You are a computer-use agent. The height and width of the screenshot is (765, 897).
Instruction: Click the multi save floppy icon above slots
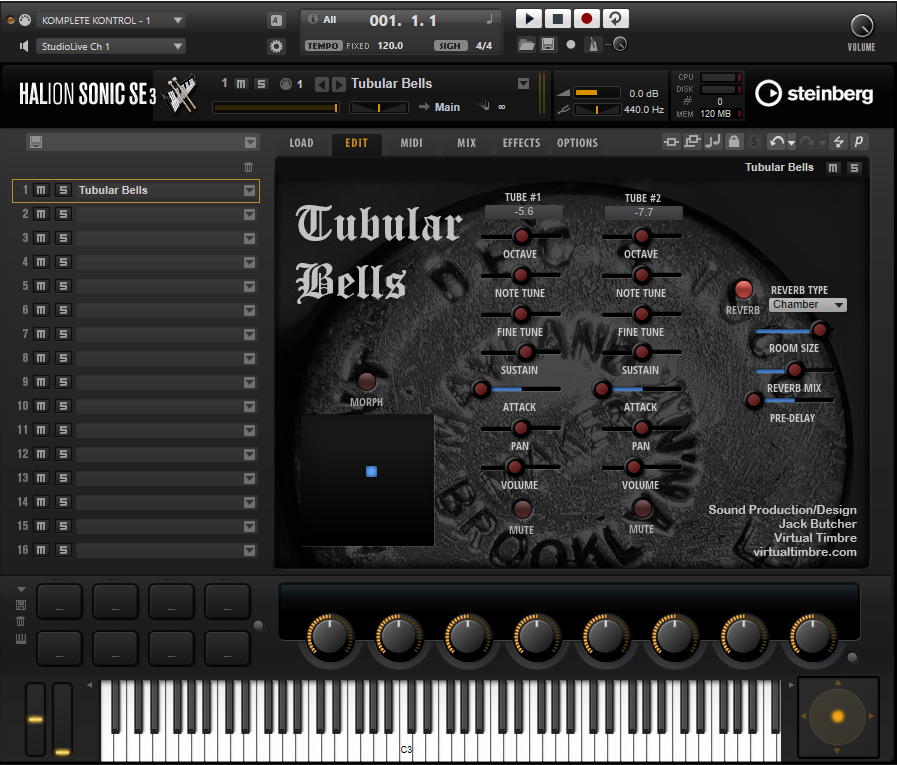point(36,142)
